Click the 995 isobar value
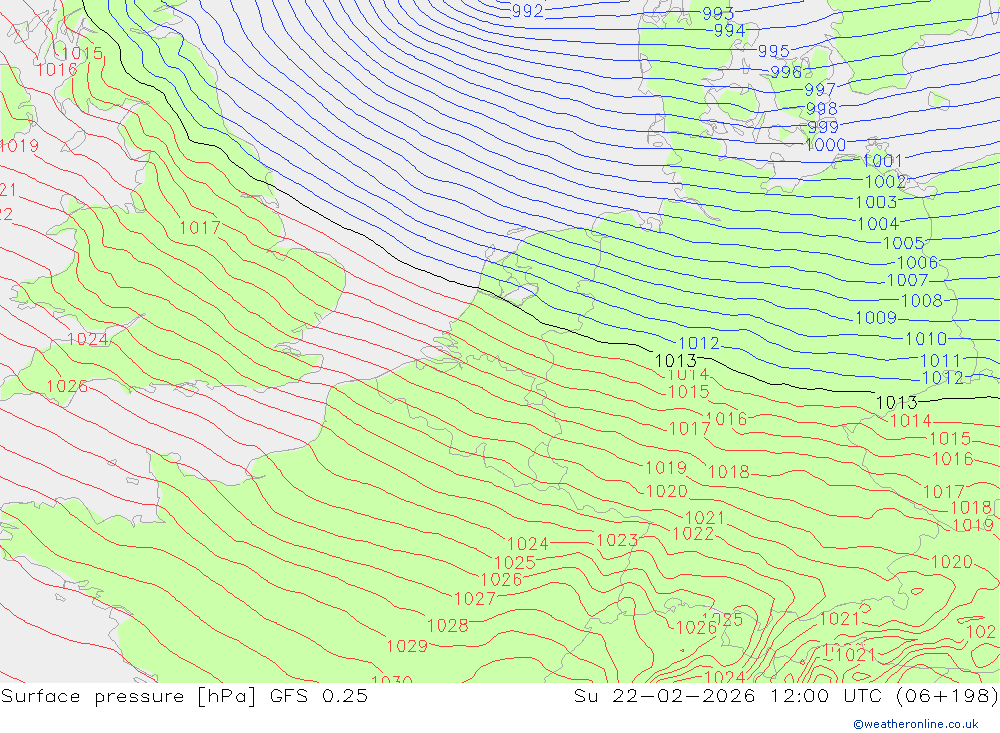Image resolution: width=1000 pixels, height=733 pixels. click(774, 50)
